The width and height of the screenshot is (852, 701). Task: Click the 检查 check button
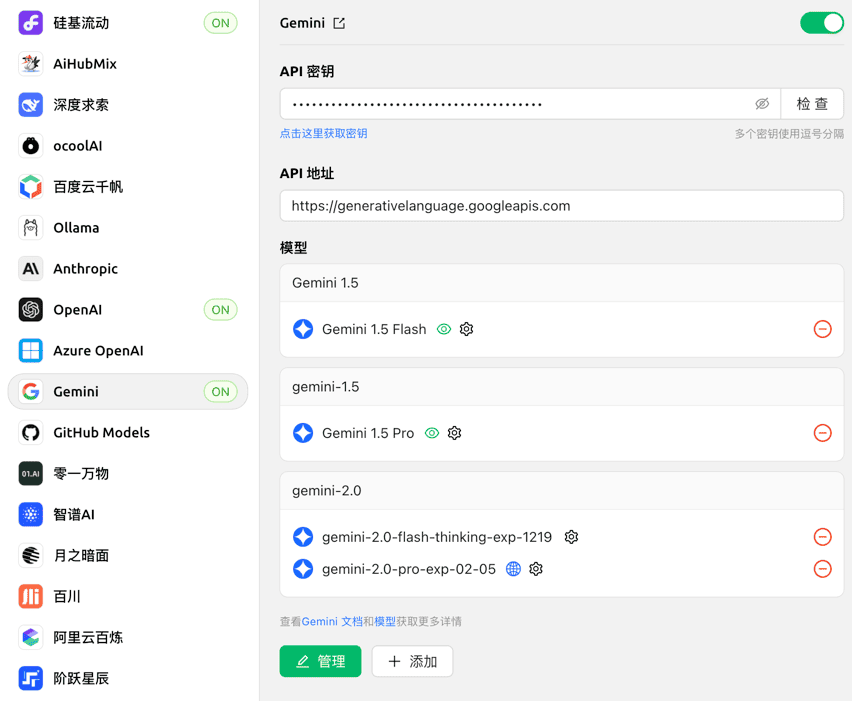coord(812,104)
